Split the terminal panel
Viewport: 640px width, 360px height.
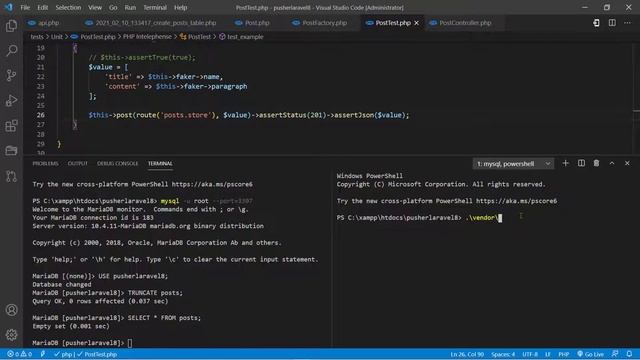point(581,163)
